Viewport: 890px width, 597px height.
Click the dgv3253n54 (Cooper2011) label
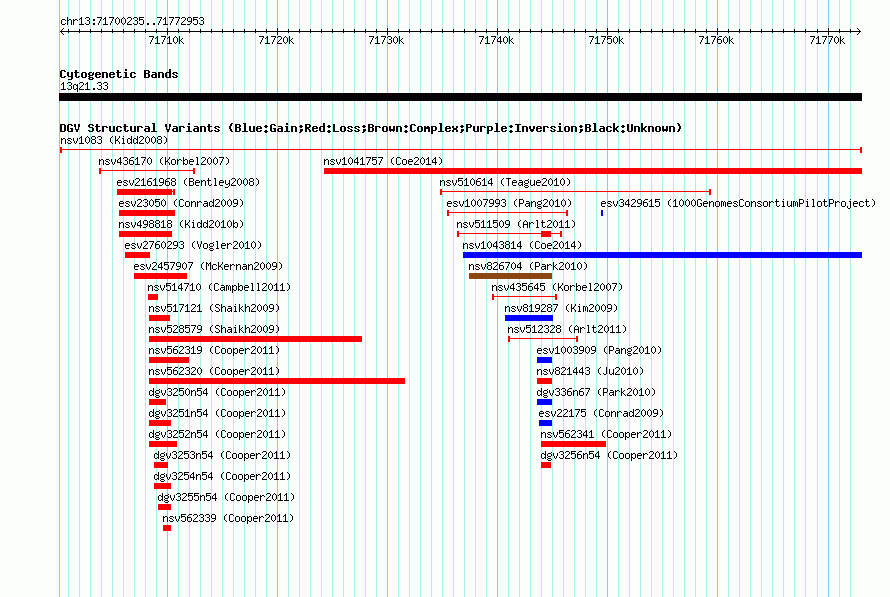click(x=222, y=455)
